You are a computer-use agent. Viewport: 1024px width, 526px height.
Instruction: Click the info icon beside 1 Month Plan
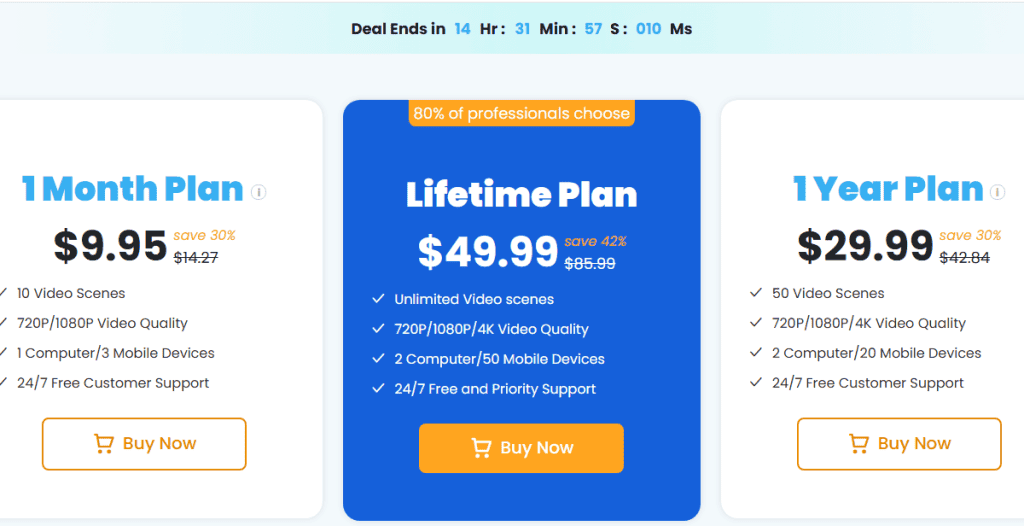pyautogui.click(x=259, y=192)
